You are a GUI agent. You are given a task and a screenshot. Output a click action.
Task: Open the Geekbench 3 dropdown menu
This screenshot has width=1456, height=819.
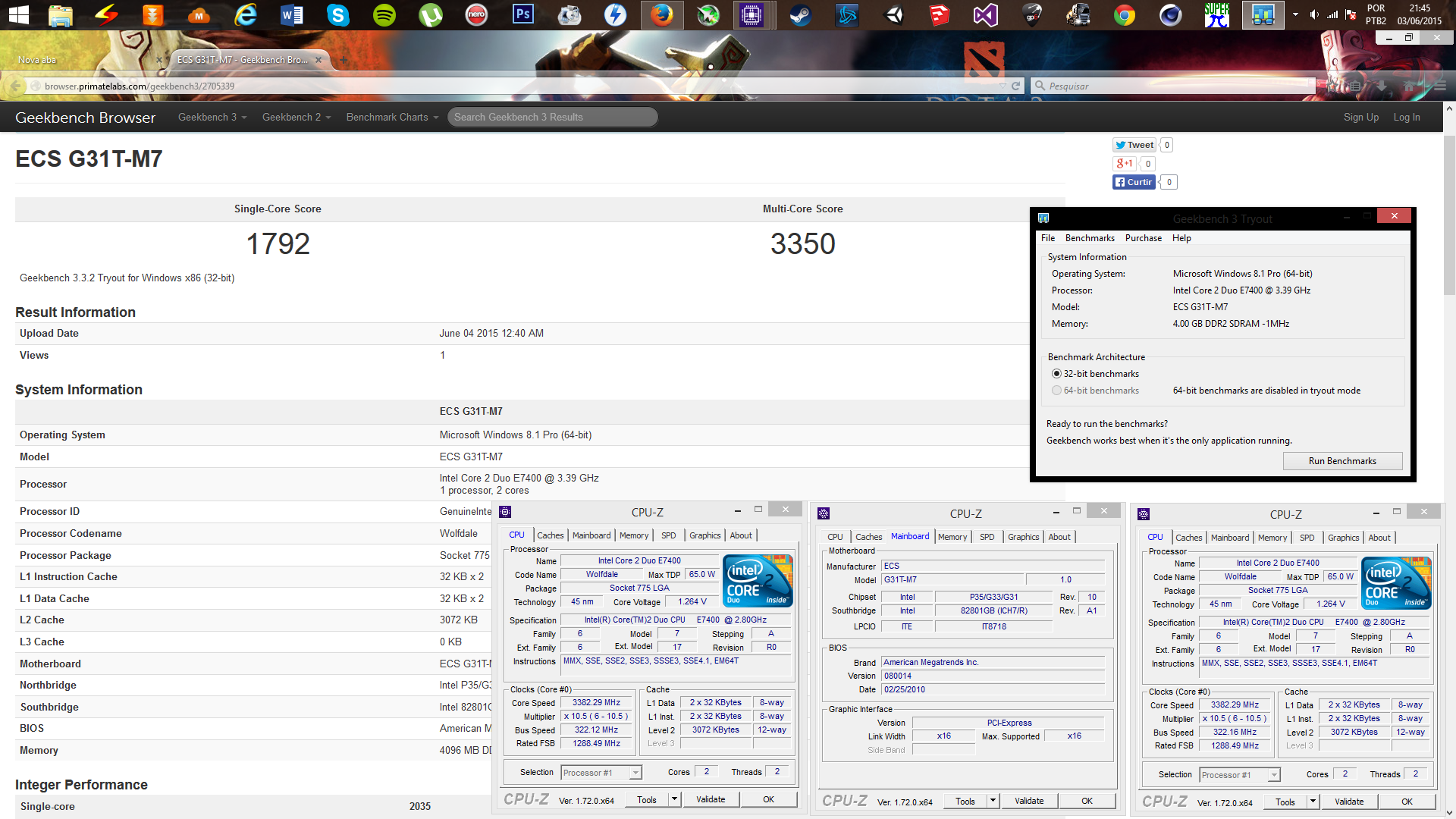[x=212, y=117]
